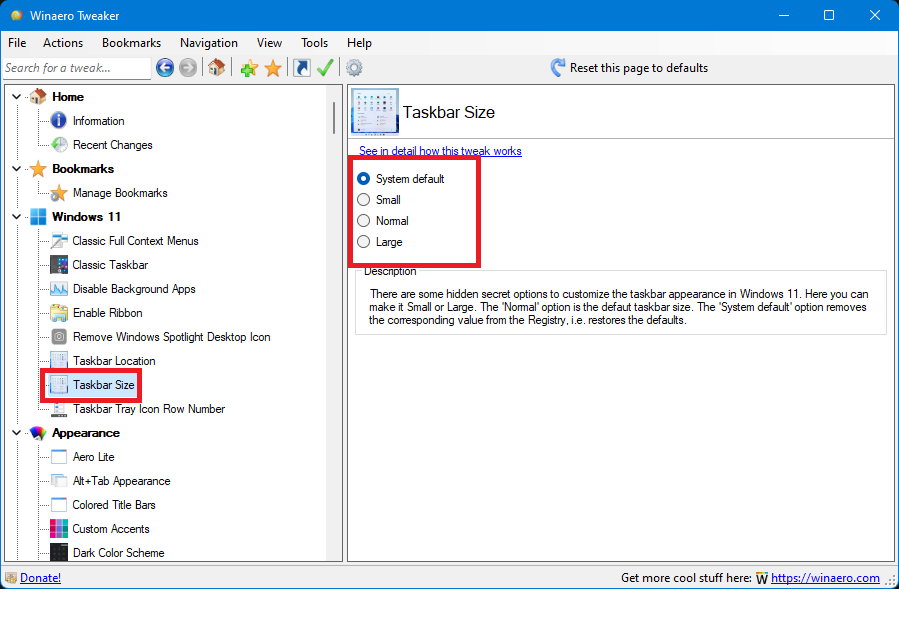Viewport: 899px width, 623px height.
Task: Collapse the Bookmarks tree section
Action: click(17, 169)
